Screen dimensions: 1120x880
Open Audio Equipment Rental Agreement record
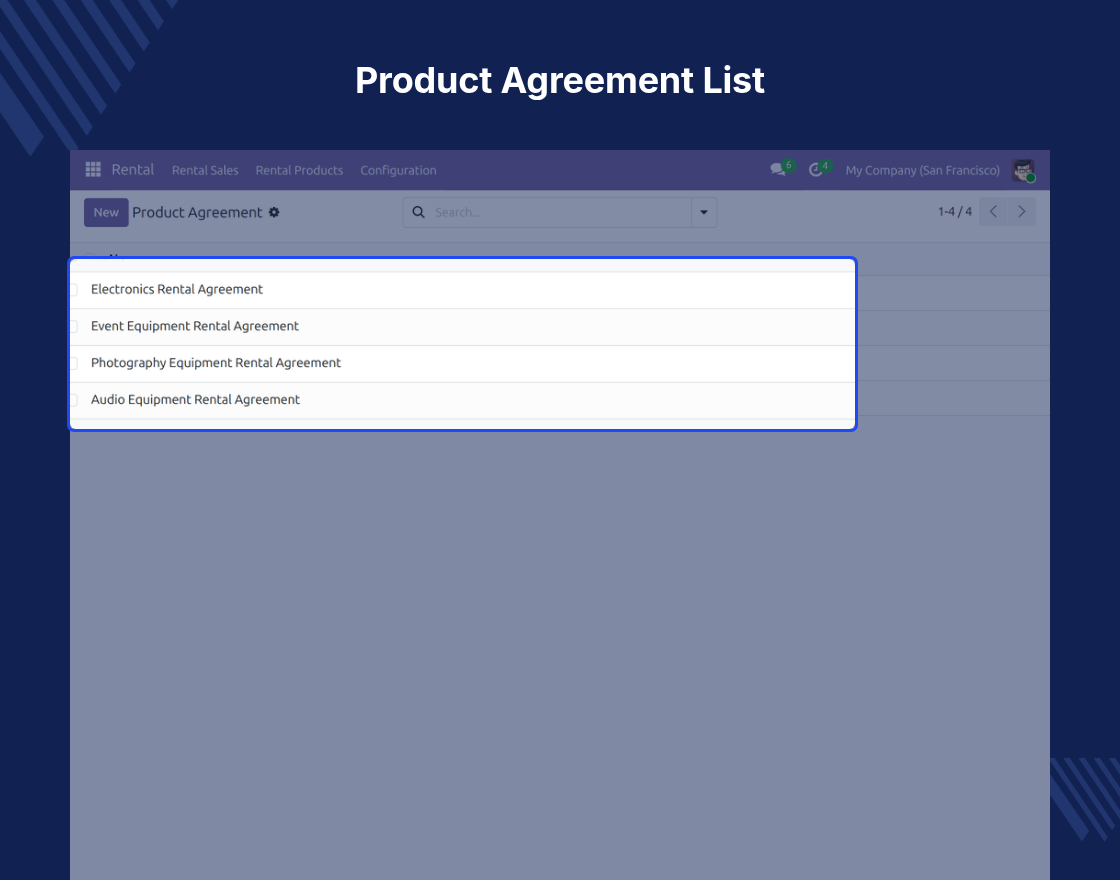click(x=195, y=400)
